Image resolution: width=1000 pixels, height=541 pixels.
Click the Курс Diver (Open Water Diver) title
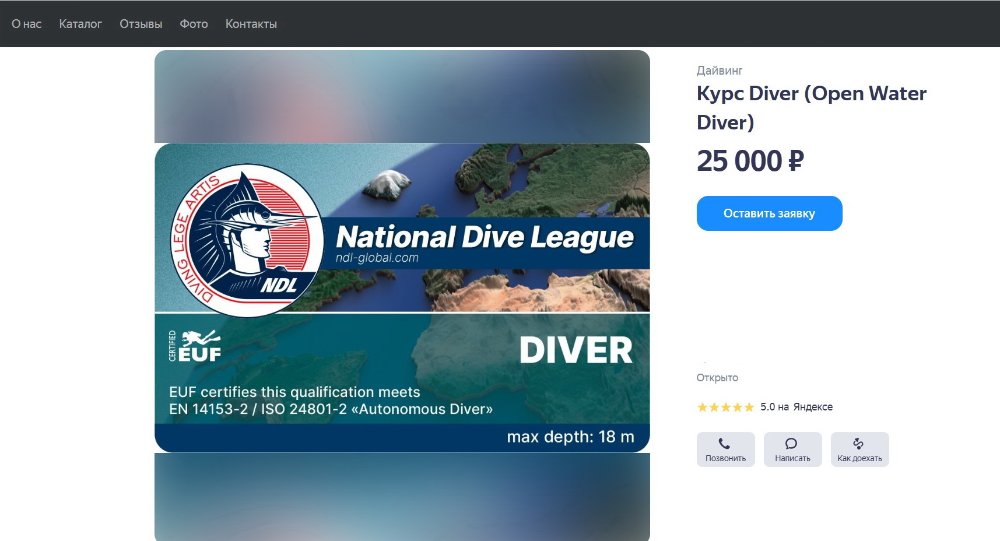(811, 107)
